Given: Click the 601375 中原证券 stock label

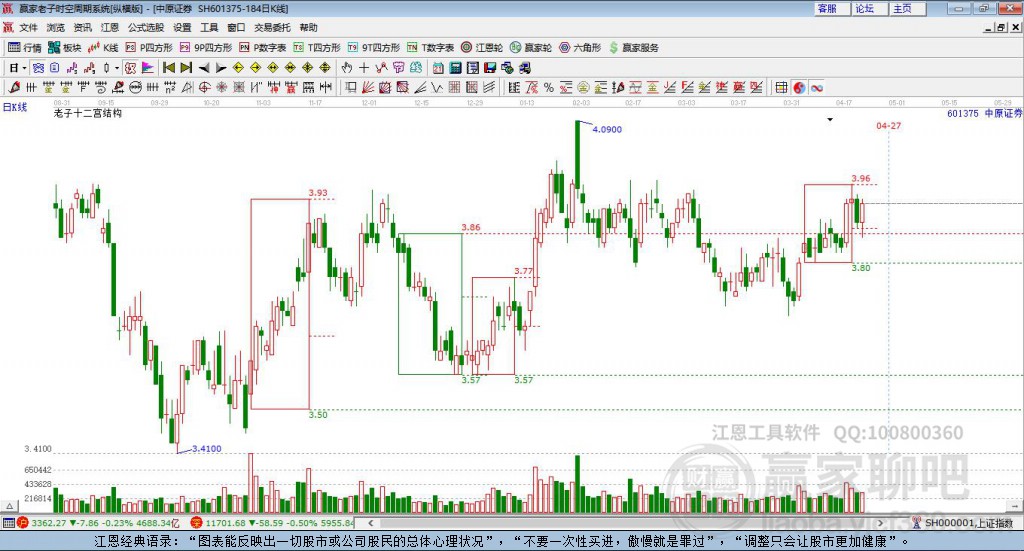Looking at the screenshot, I should pyautogui.click(x=984, y=114).
